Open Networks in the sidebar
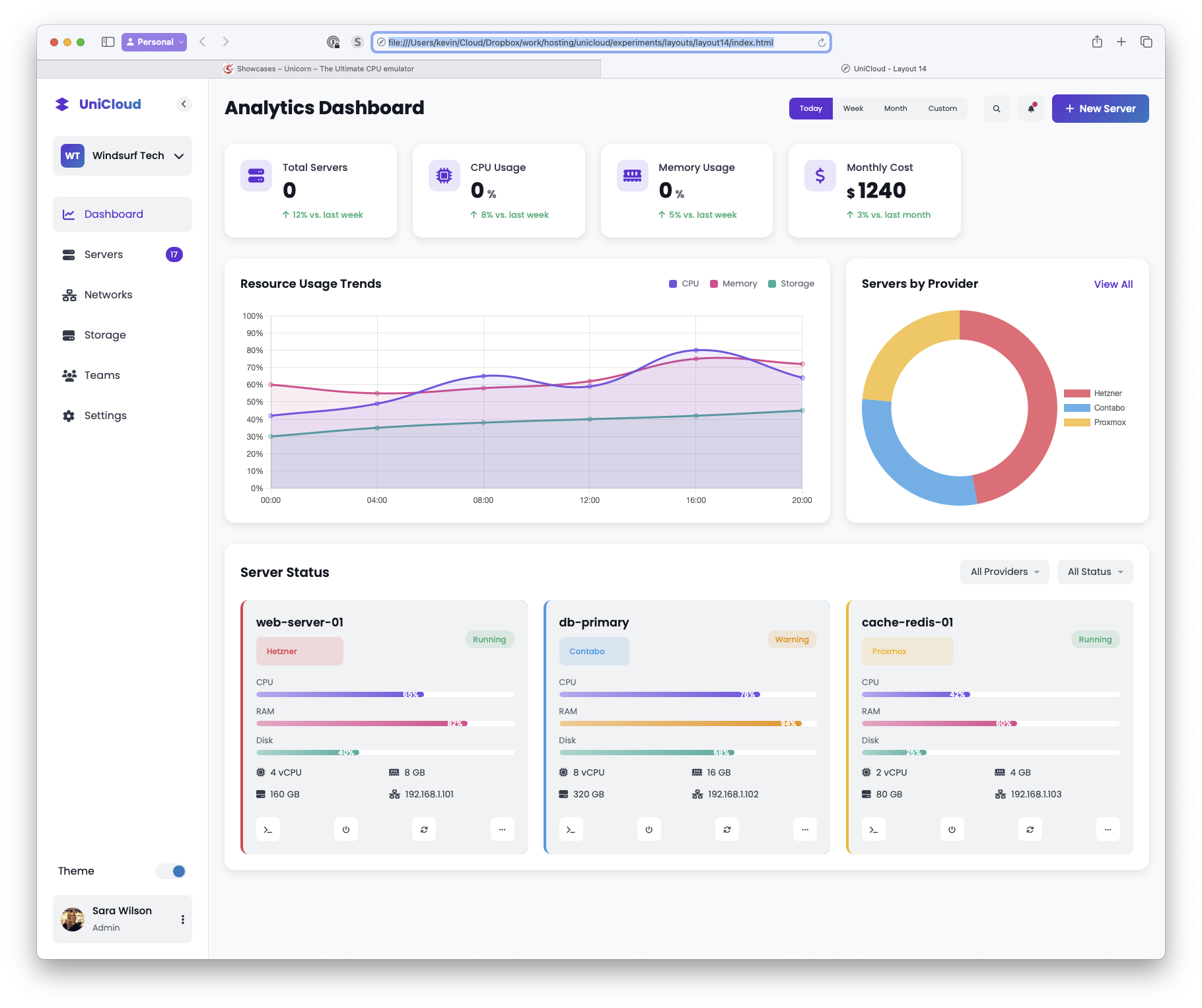The height and width of the screenshot is (1008, 1202). point(108,295)
